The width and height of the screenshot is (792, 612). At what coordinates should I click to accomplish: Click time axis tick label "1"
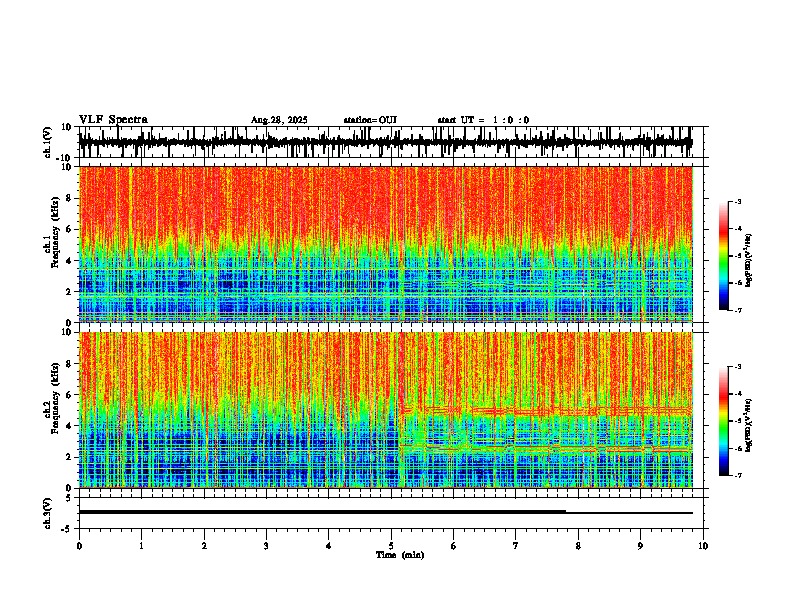(x=141, y=546)
